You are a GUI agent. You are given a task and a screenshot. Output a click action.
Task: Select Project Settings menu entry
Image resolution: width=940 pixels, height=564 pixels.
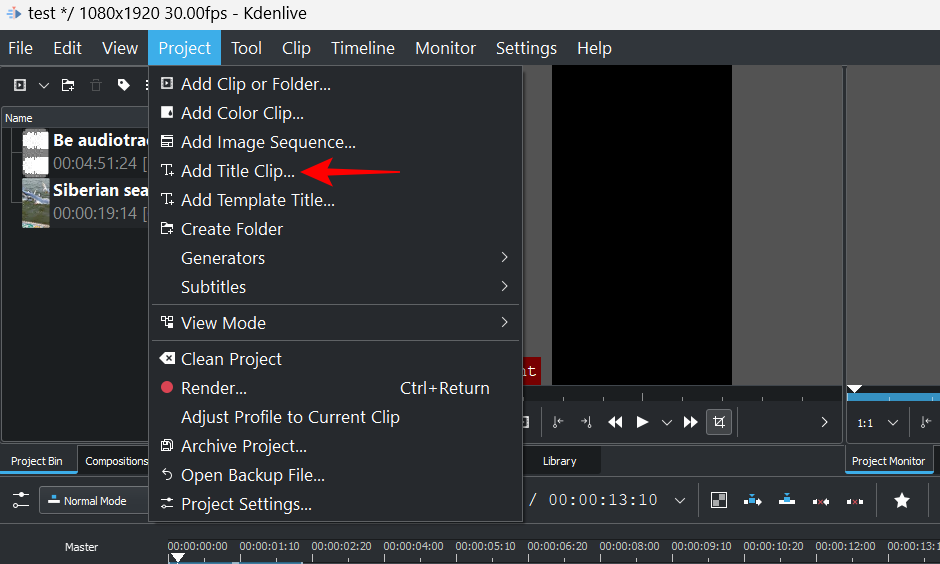pyautogui.click(x=246, y=504)
